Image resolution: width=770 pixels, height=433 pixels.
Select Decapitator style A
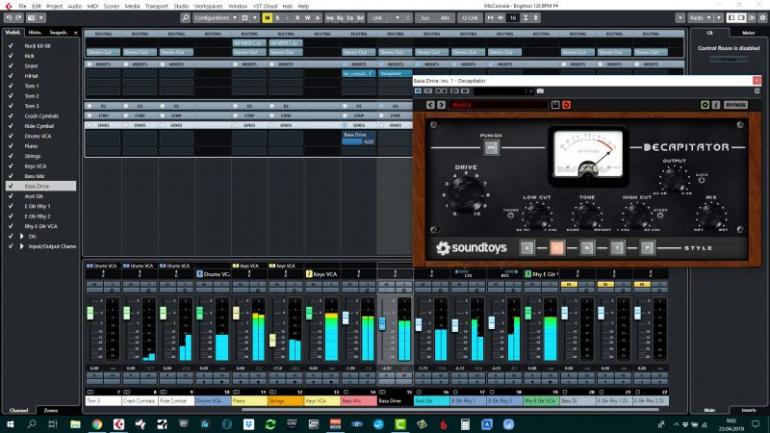tap(527, 248)
